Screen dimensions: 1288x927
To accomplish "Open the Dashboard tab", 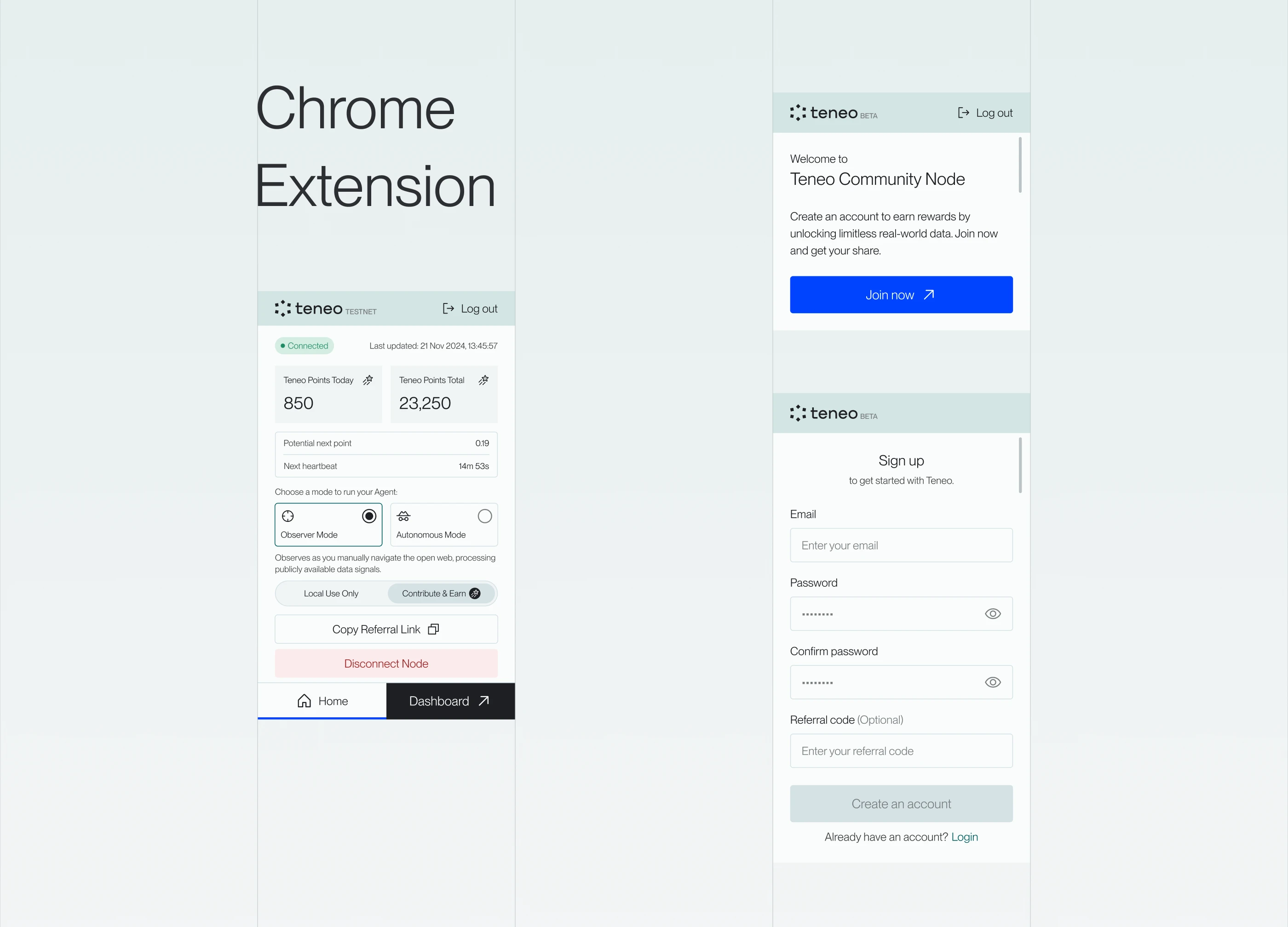I will click(450, 701).
